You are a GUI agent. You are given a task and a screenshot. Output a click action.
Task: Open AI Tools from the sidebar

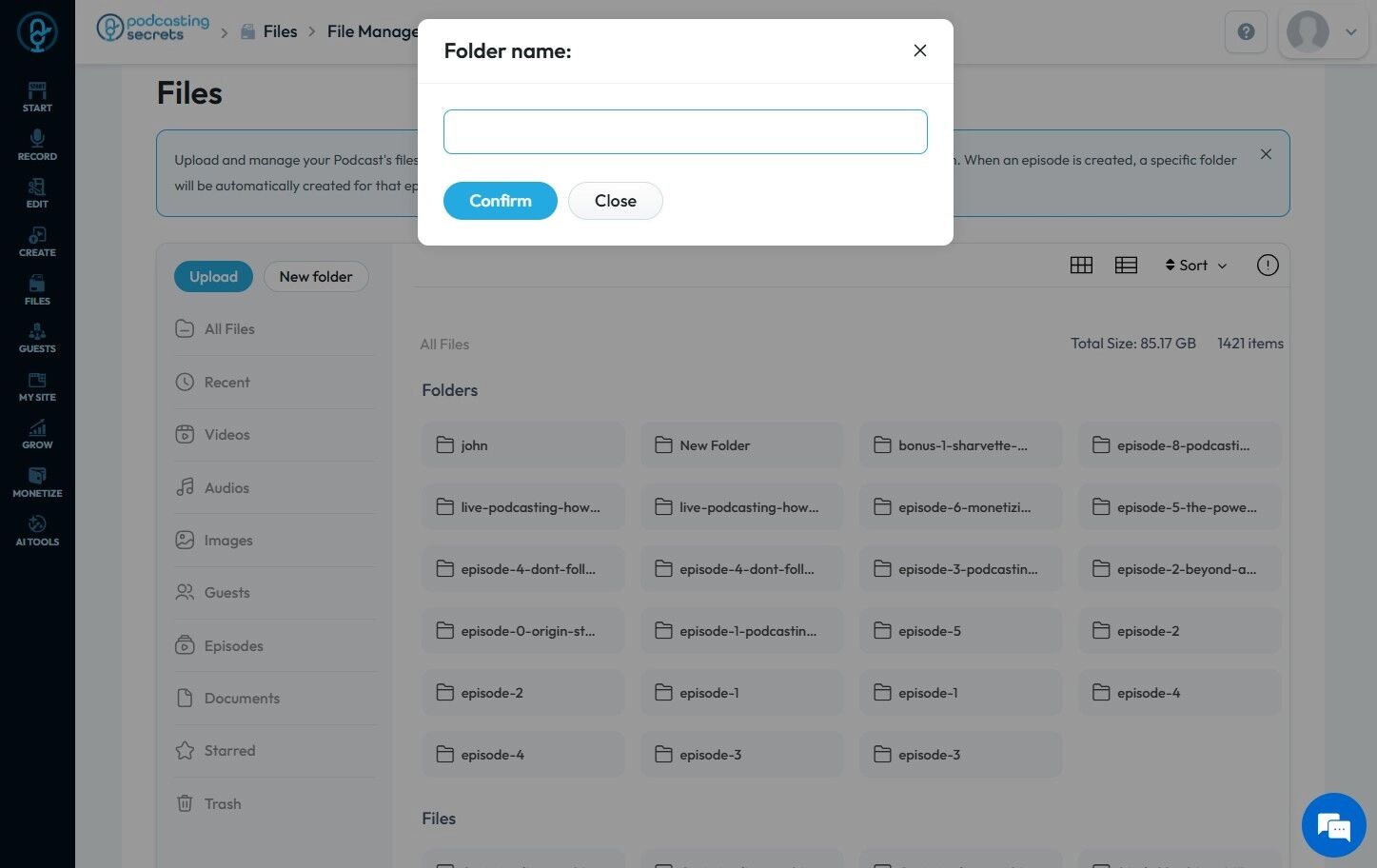coord(37,530)
